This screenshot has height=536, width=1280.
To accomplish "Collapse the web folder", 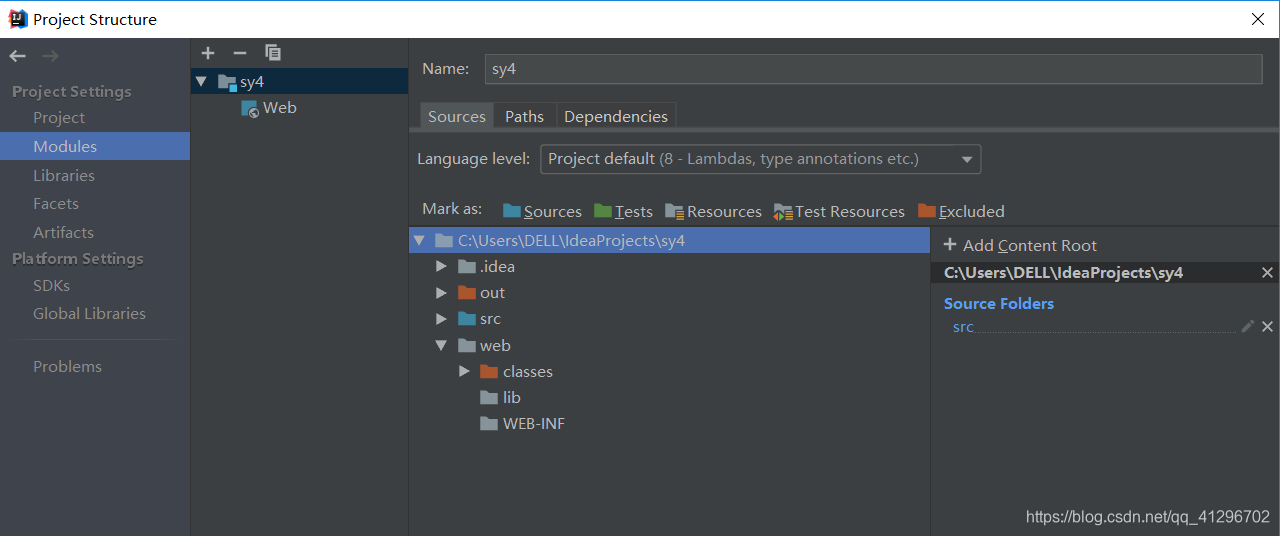I will (x=441, y=345).
